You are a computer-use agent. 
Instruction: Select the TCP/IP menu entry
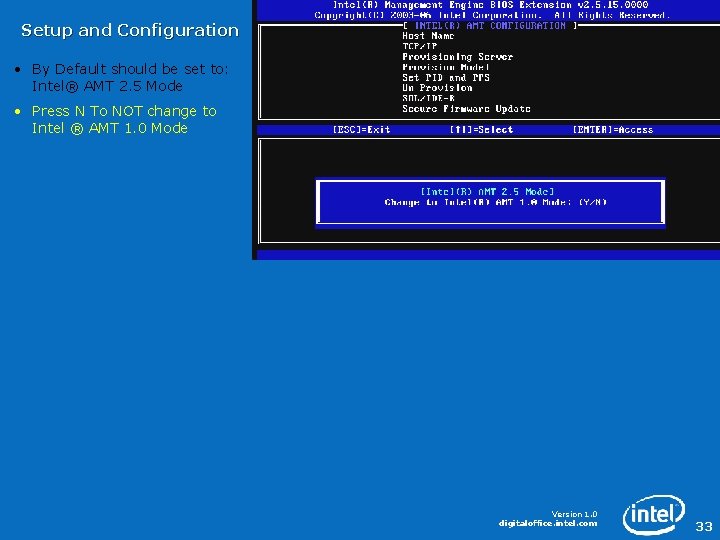click(x=420, y=46)
